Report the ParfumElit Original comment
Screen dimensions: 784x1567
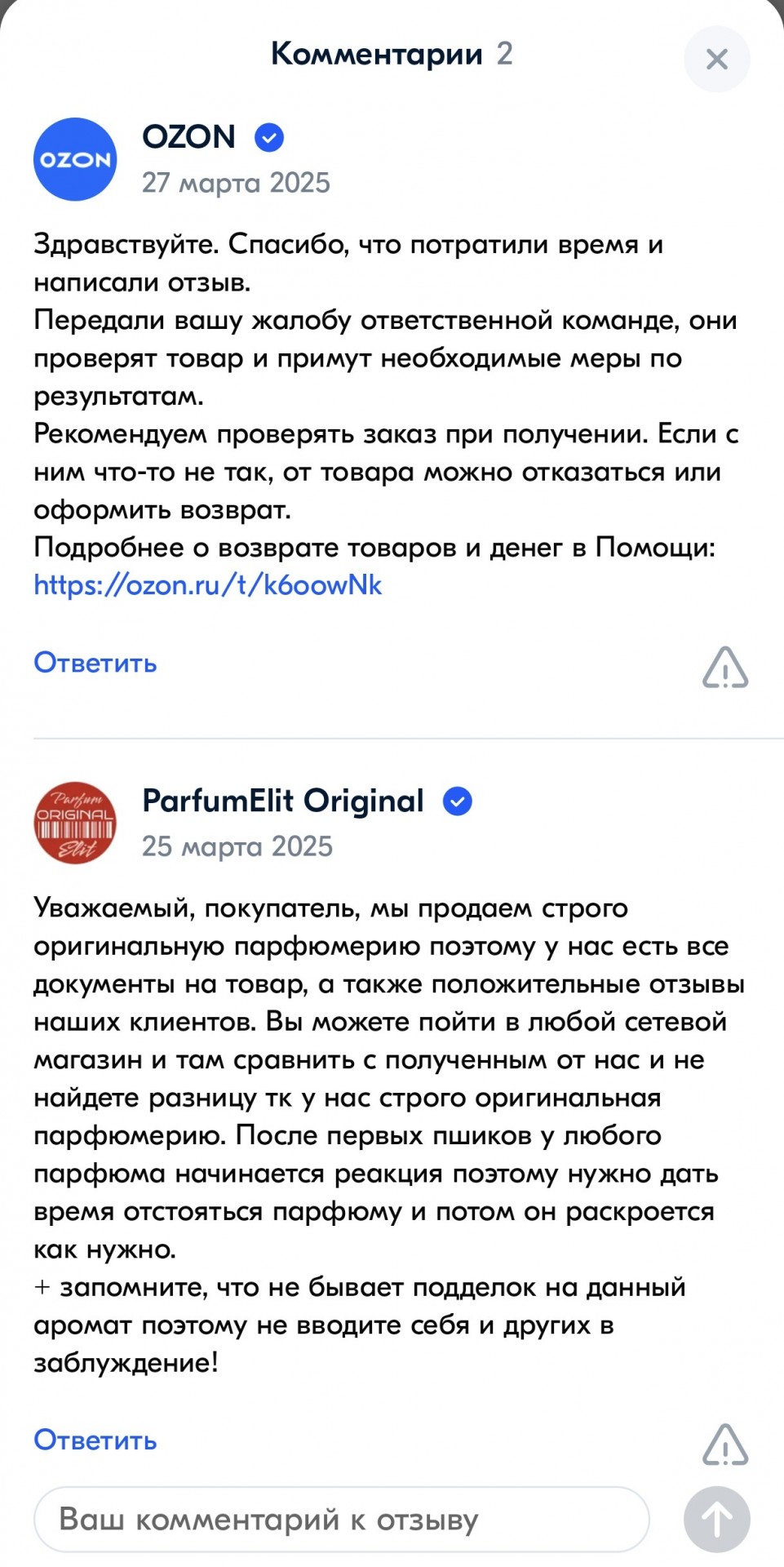point(725,1444)
